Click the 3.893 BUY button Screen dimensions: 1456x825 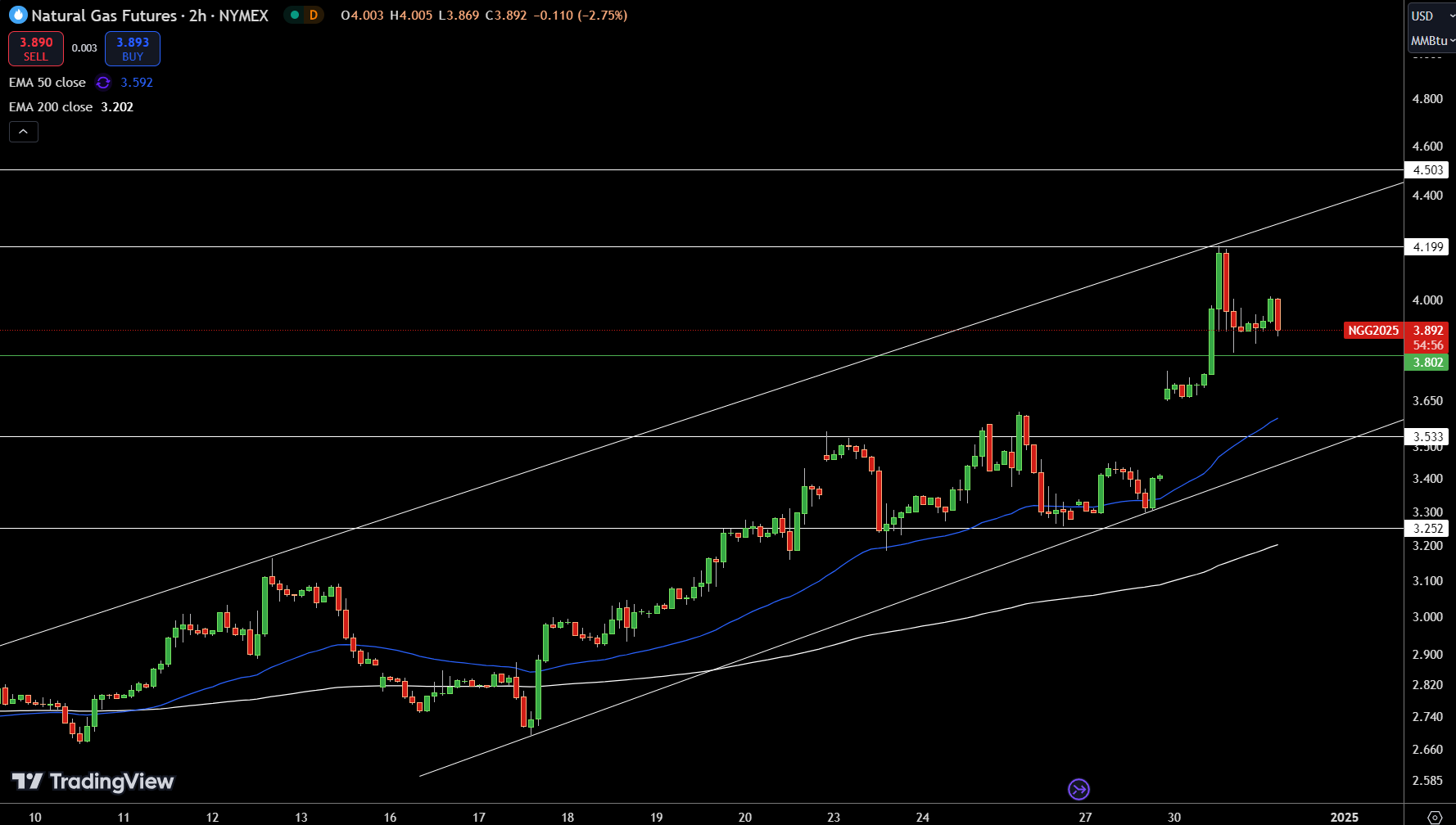(x=133, y=49)
